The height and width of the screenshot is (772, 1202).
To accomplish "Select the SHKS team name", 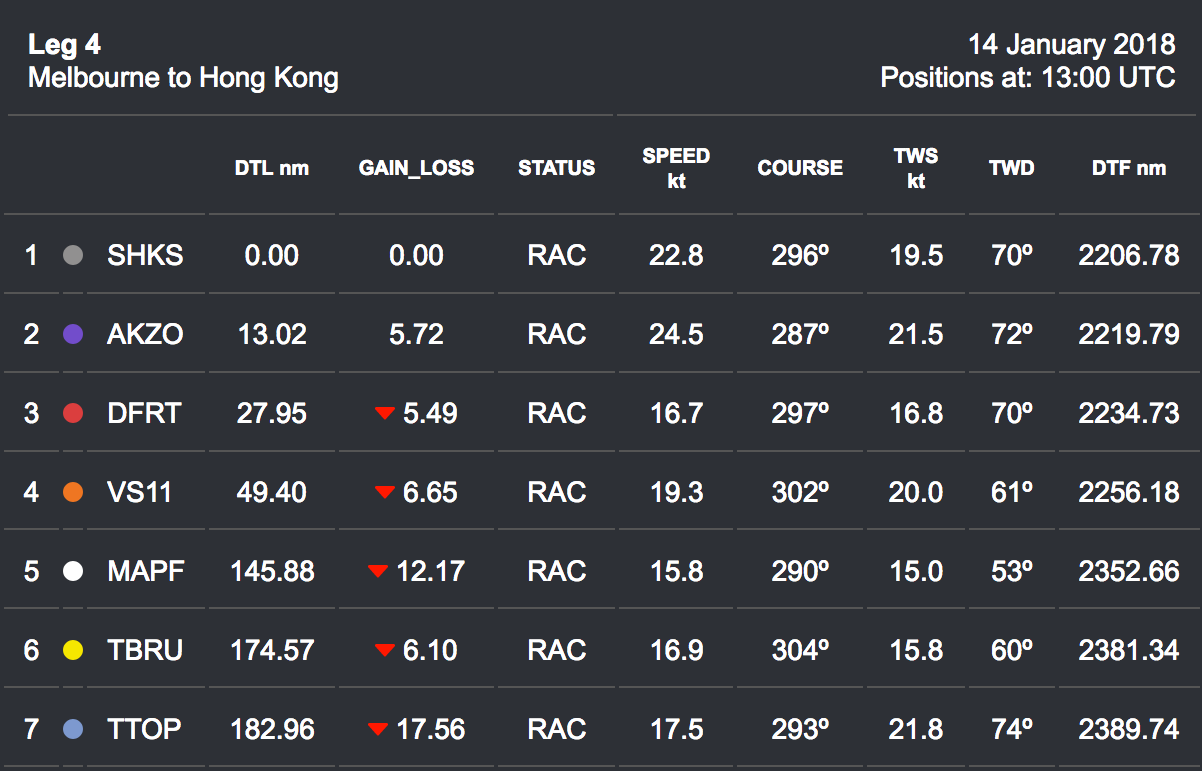I will pyautogui.click(x=145, y=256).
